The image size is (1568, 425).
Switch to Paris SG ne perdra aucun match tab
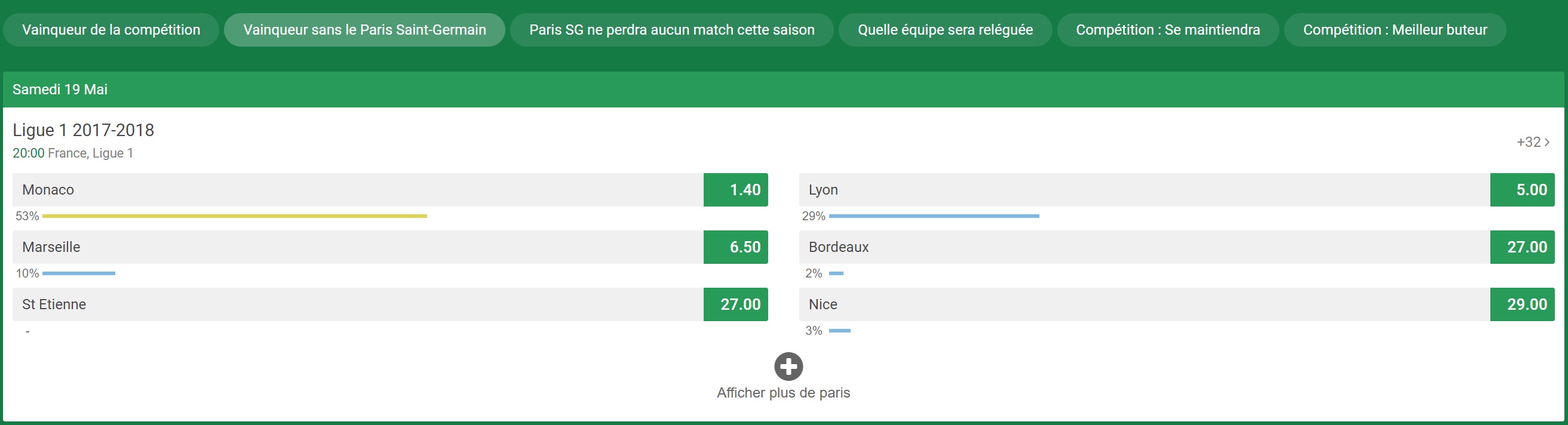coord(671,30)
